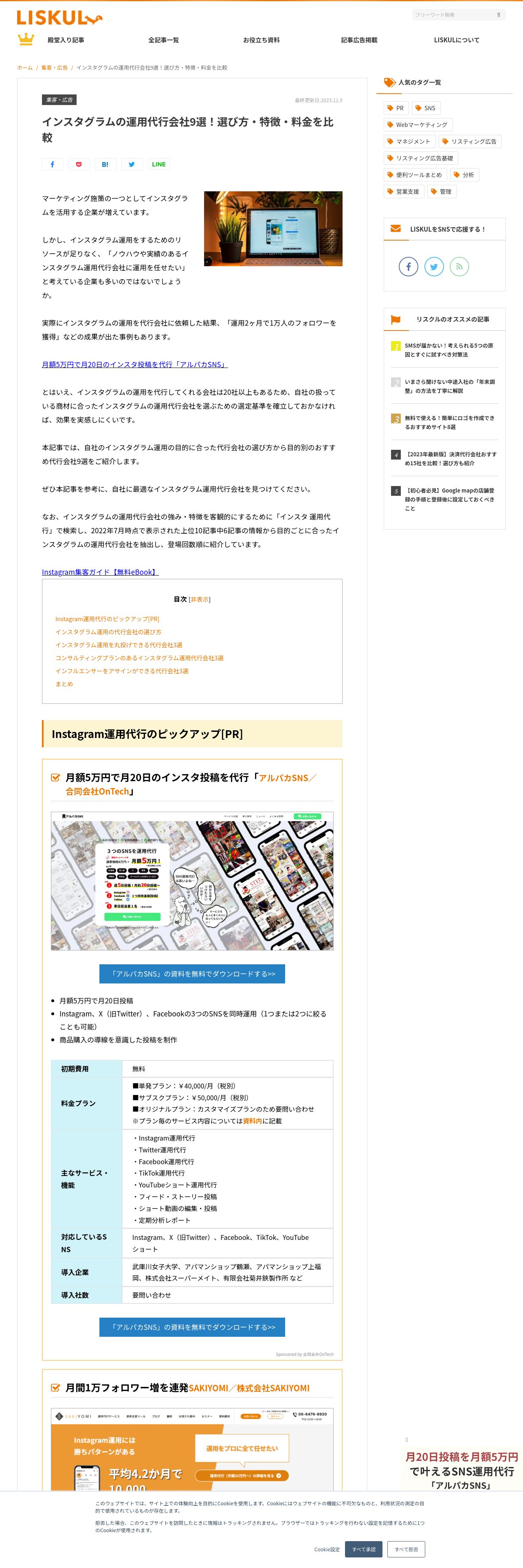Select the Webマーケティング tag
This screenshot has width=523, height=1568.
click(418, 125)
